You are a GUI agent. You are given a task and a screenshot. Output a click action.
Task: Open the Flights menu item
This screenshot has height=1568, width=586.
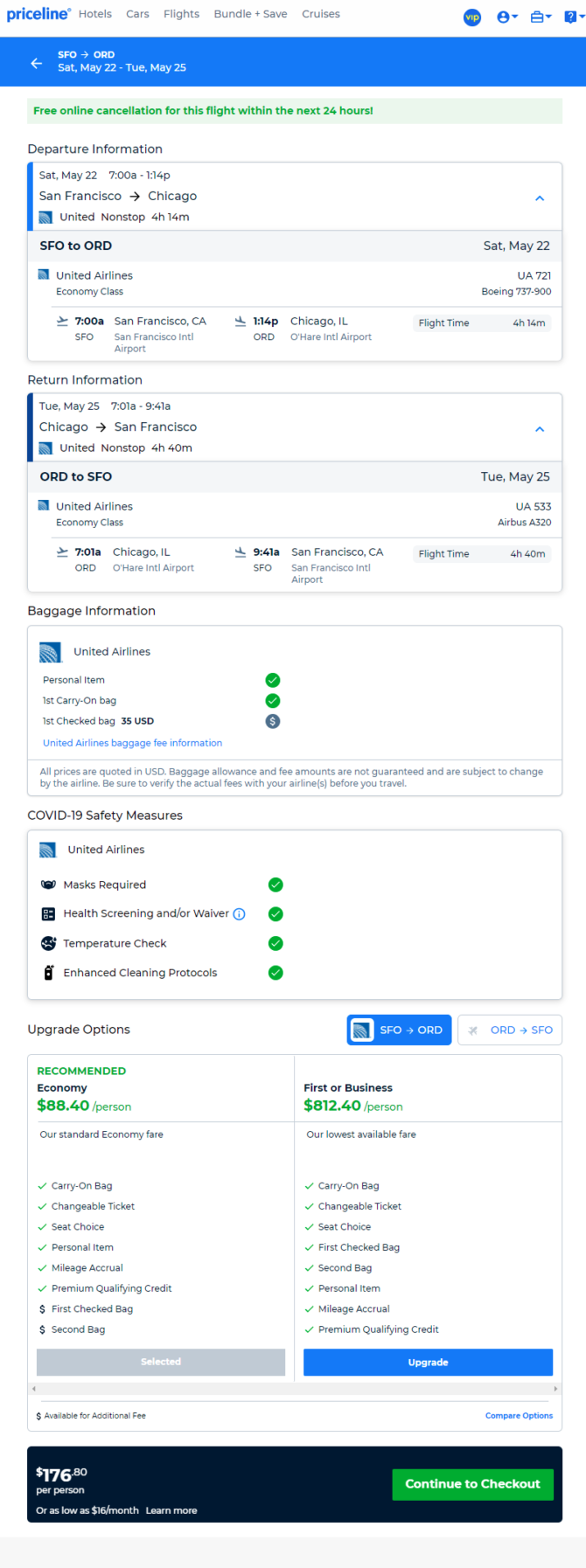coord(181,14)
